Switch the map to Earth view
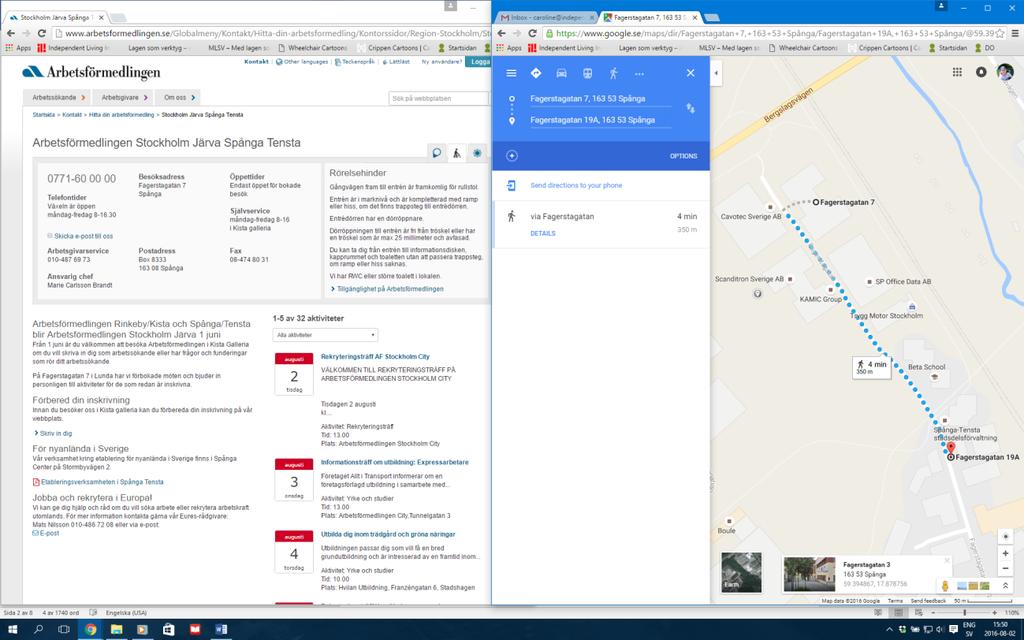 pyautogui.click(x=741, y=573)
